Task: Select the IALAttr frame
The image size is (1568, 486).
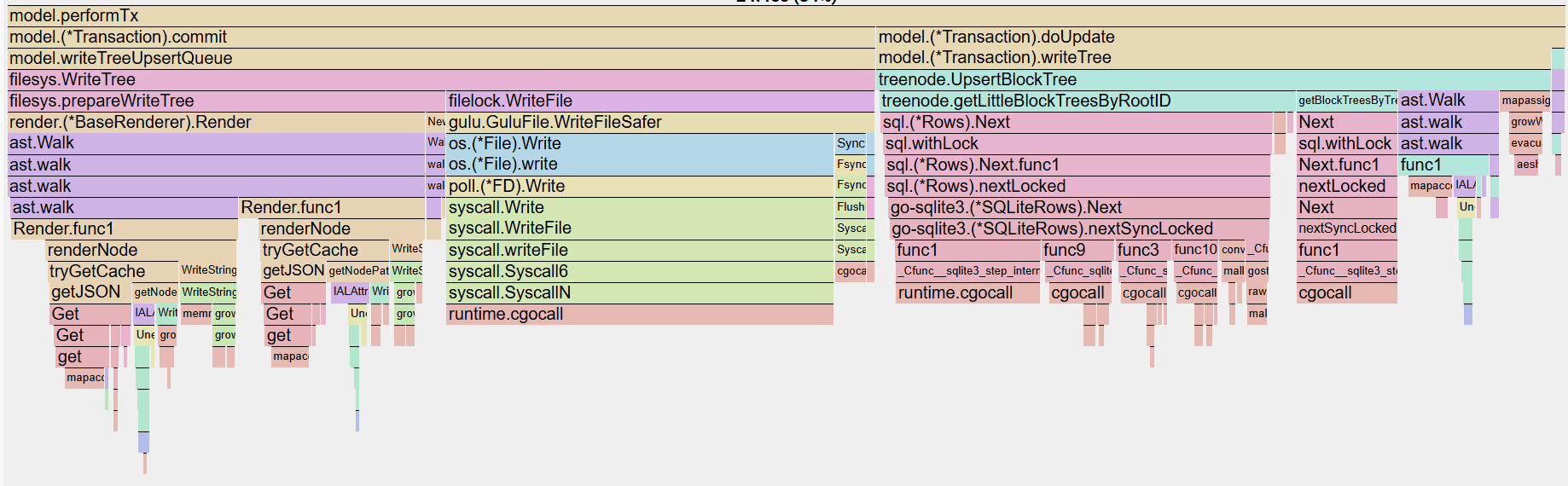Action: point(350,293)
